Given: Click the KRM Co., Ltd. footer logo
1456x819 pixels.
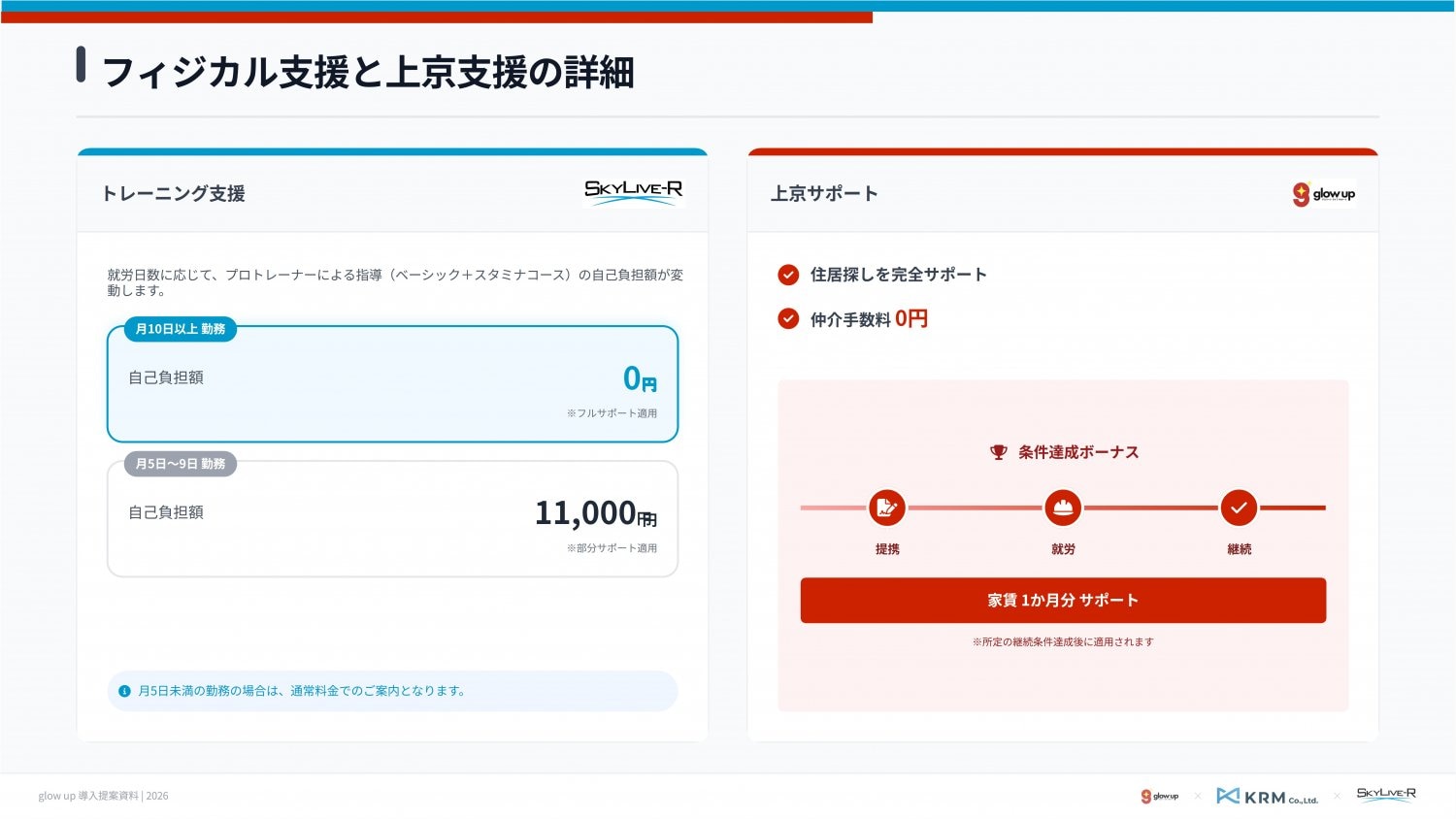Looking at the screenshot, I should pyautogui.click(x=1267, y=797).
